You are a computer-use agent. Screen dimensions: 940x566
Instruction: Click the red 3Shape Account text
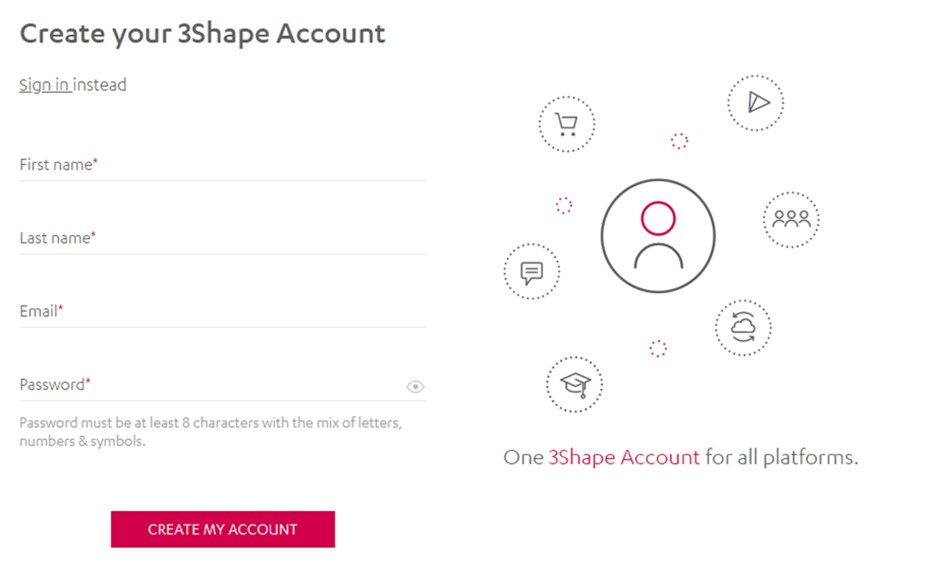(624, 458)
